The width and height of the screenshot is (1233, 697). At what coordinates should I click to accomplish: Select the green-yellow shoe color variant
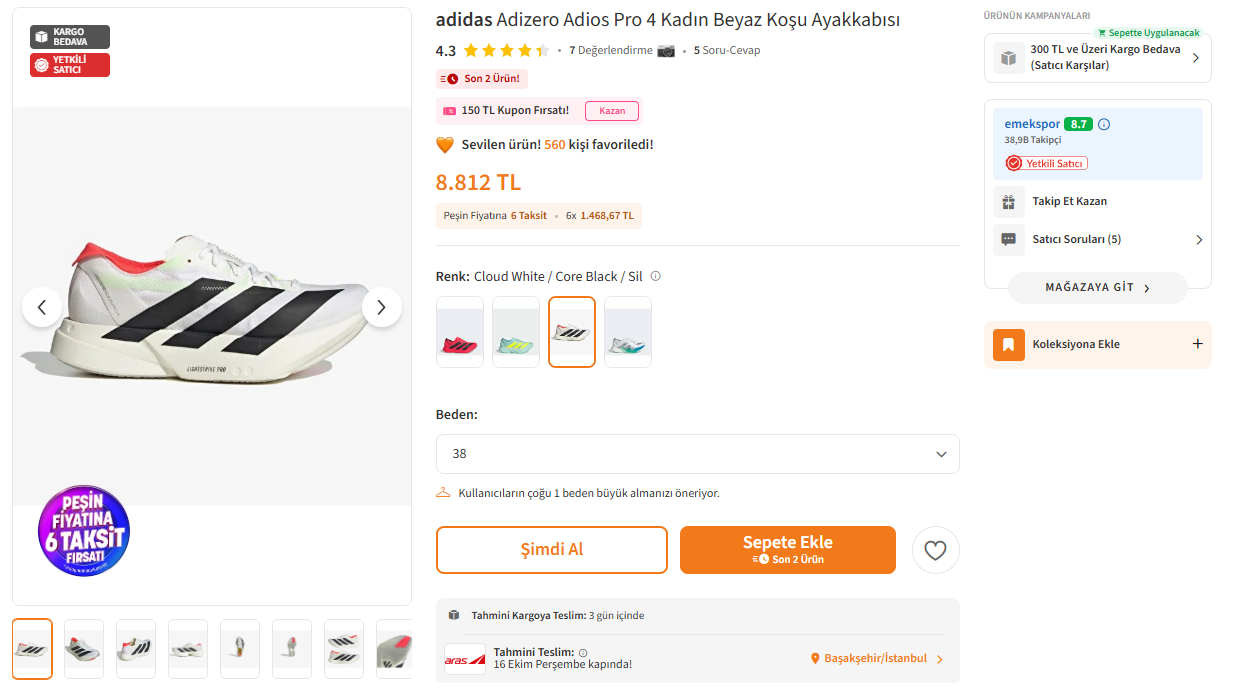pos(516,332)
